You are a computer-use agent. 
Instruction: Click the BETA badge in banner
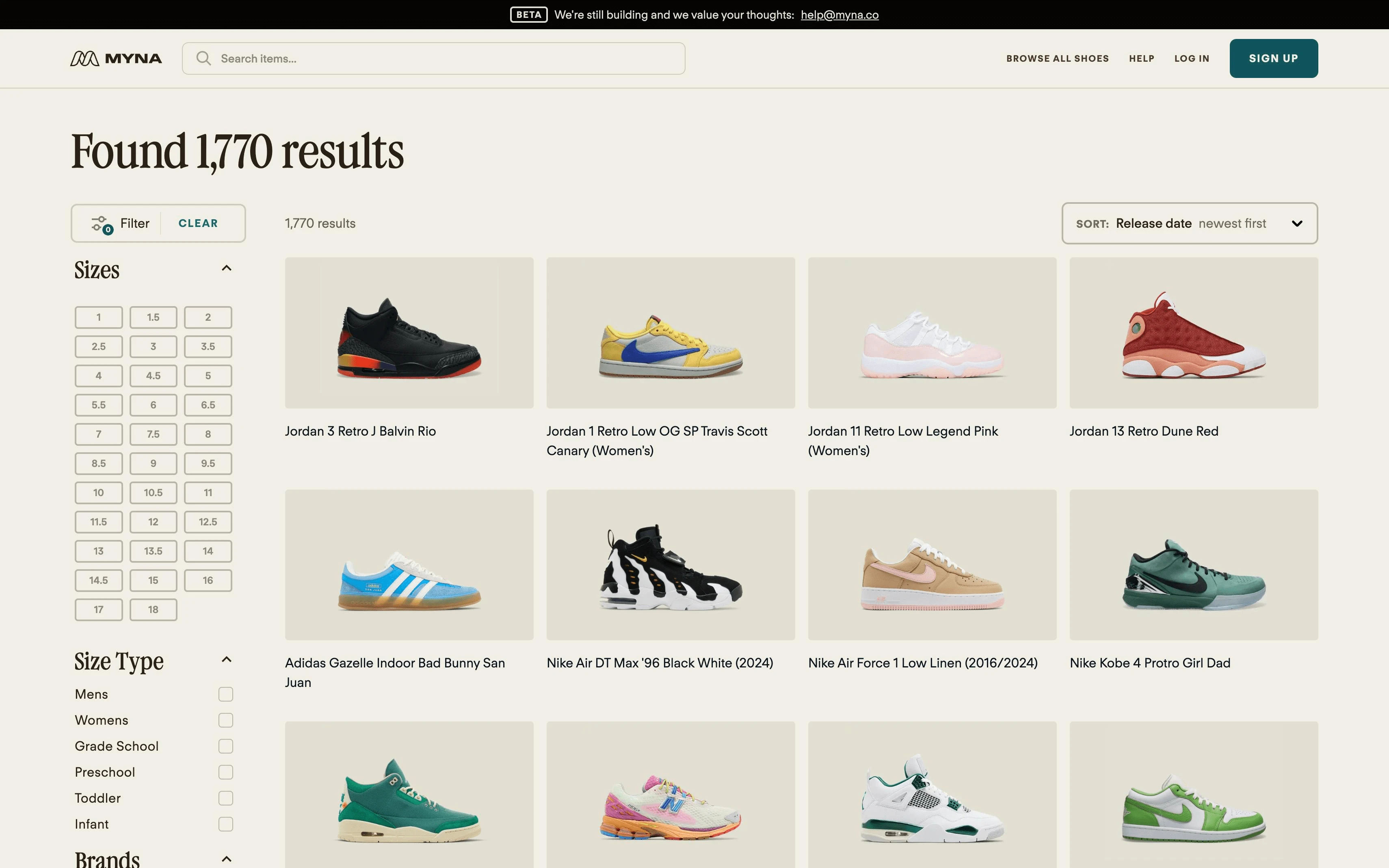tap(528, 15)
